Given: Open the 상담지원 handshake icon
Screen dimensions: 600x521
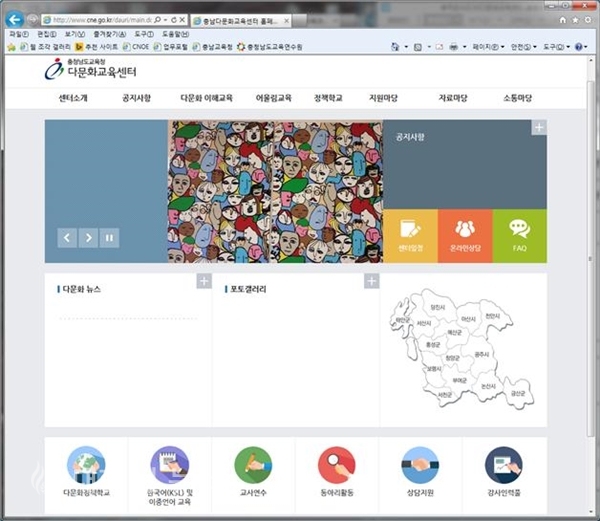Looking at the screenshot, I should [420, 466].
